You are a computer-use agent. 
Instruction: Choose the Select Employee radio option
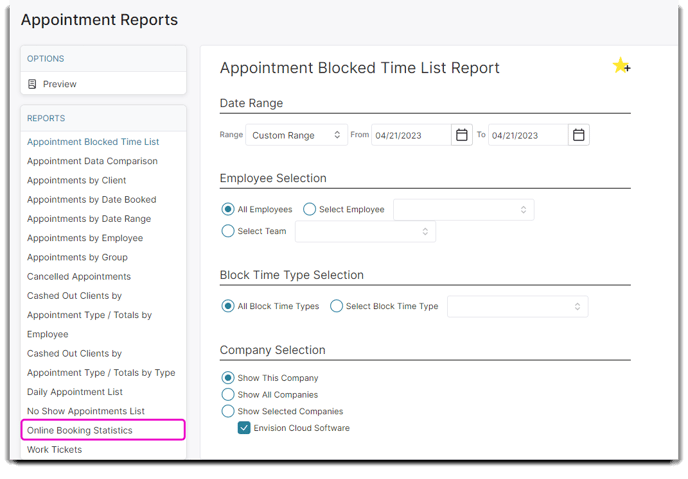[309, 209]
